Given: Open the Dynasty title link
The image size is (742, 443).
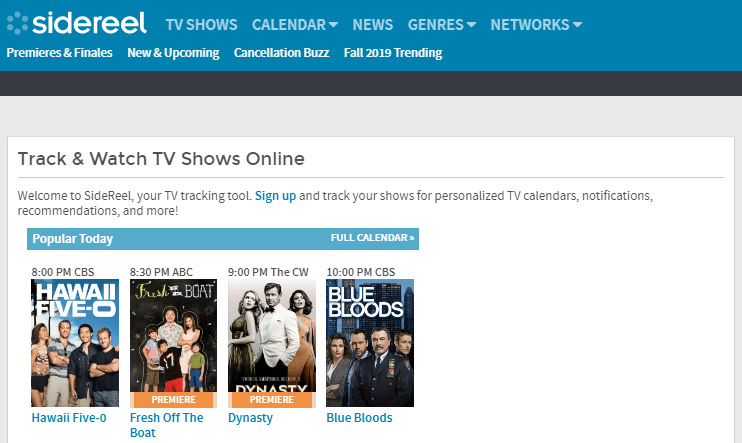Looking at the screenshot, I should 250,418.
